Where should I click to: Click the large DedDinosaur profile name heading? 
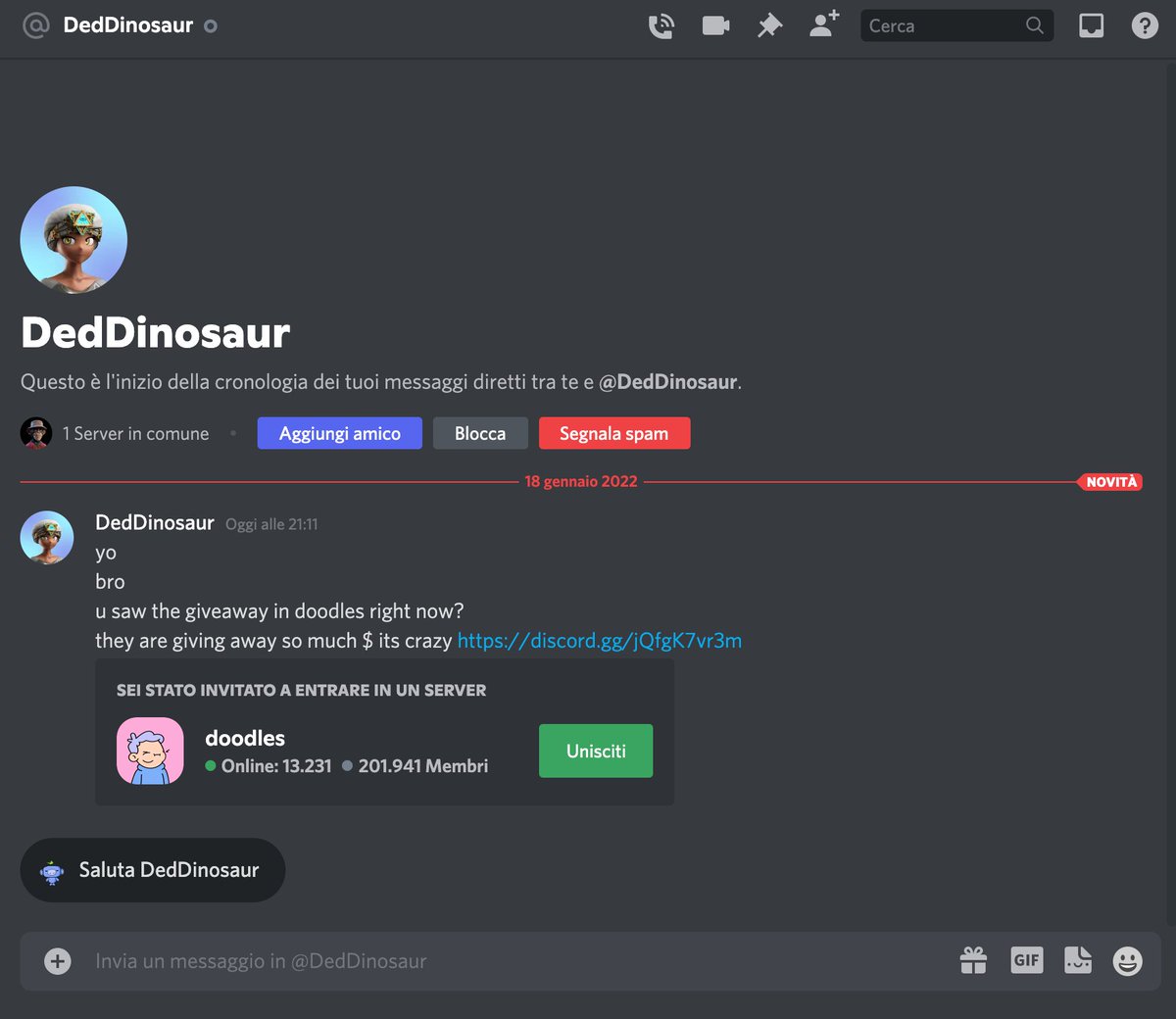(x=156, y=333)
